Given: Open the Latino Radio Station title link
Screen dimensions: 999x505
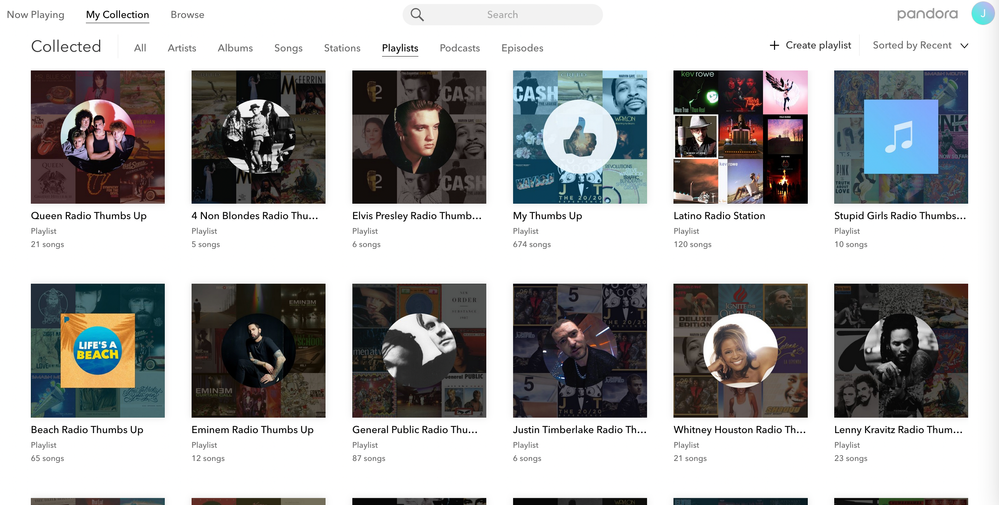Looking at the screenshot, I should 719,216.
